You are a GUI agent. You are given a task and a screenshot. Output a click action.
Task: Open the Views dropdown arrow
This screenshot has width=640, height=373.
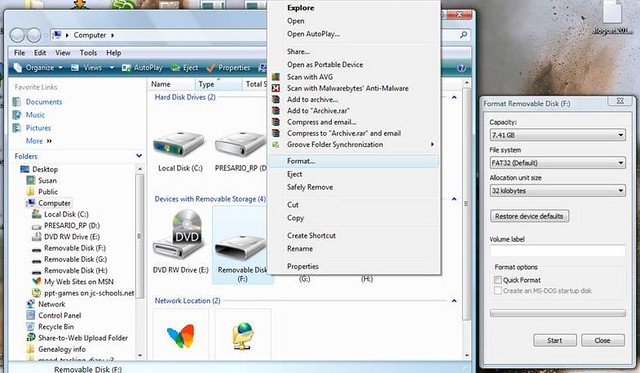coord(111,68)
